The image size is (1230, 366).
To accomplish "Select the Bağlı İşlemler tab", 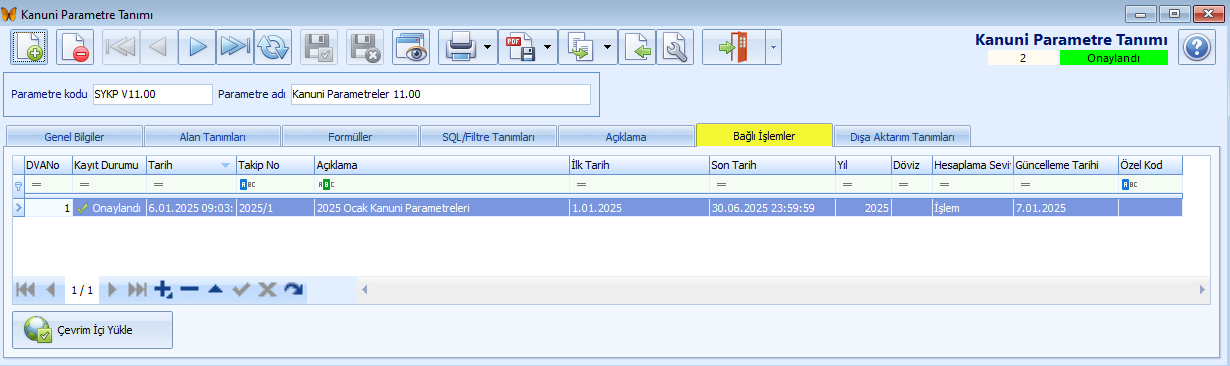I will click(764, 135).
